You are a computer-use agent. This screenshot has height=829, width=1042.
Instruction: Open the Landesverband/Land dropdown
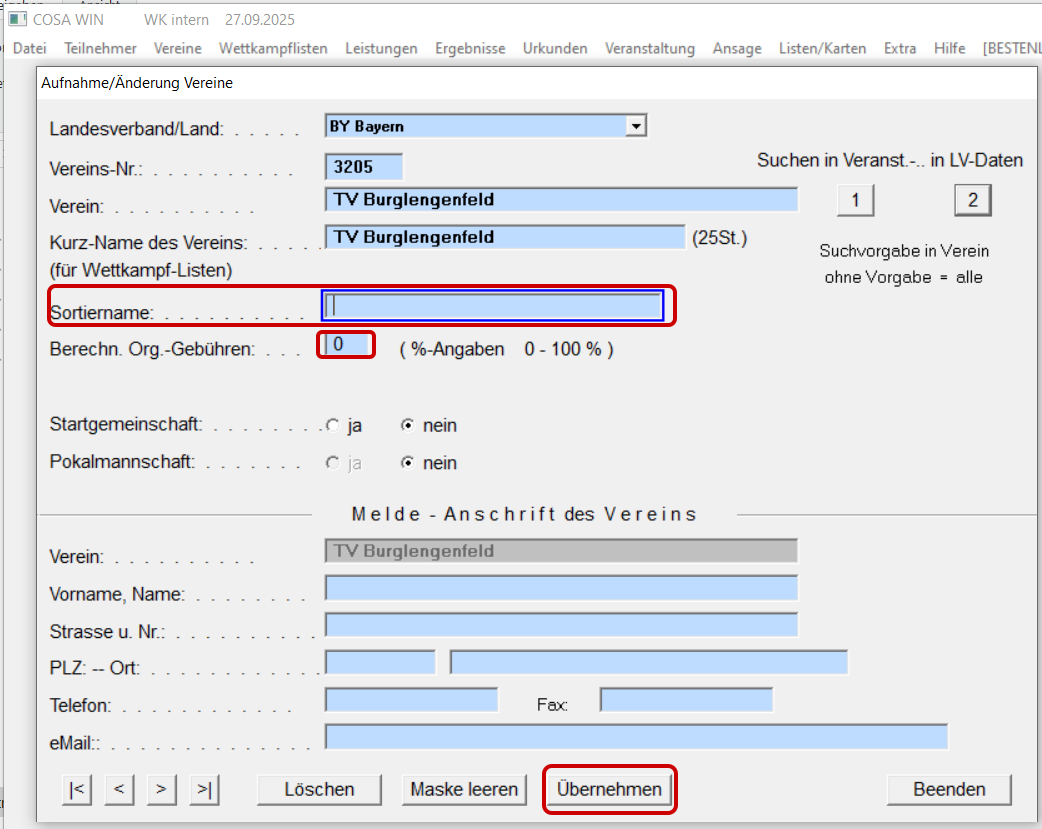(x=634, y=126)
